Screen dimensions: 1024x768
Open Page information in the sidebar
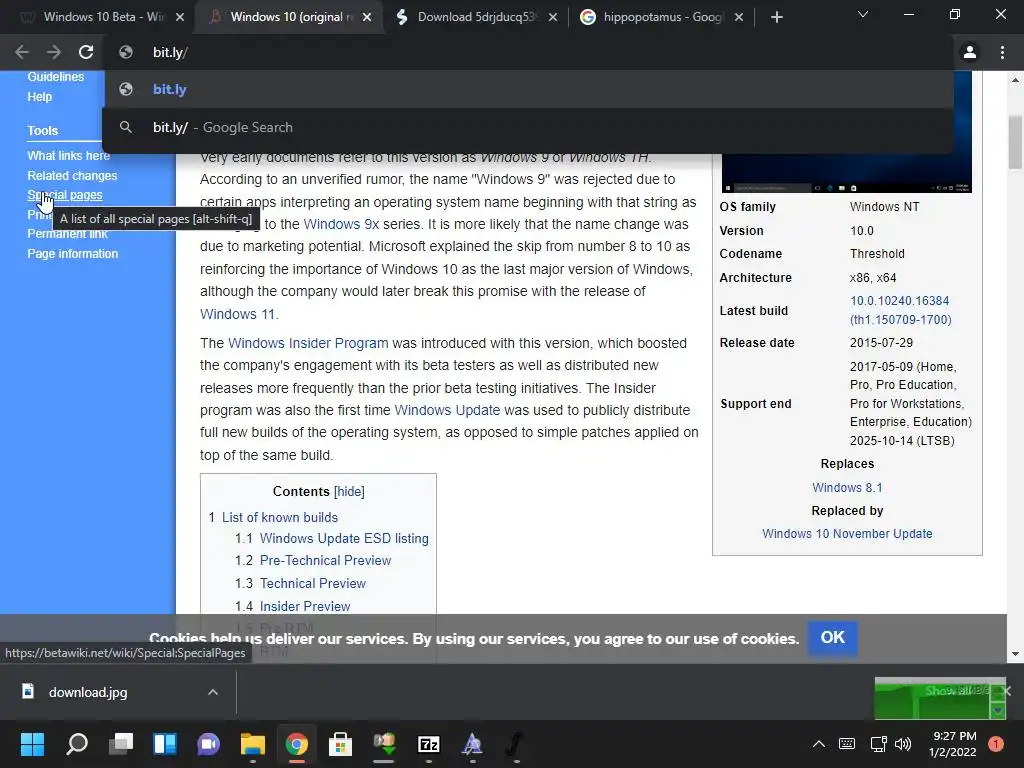(73, 253)
